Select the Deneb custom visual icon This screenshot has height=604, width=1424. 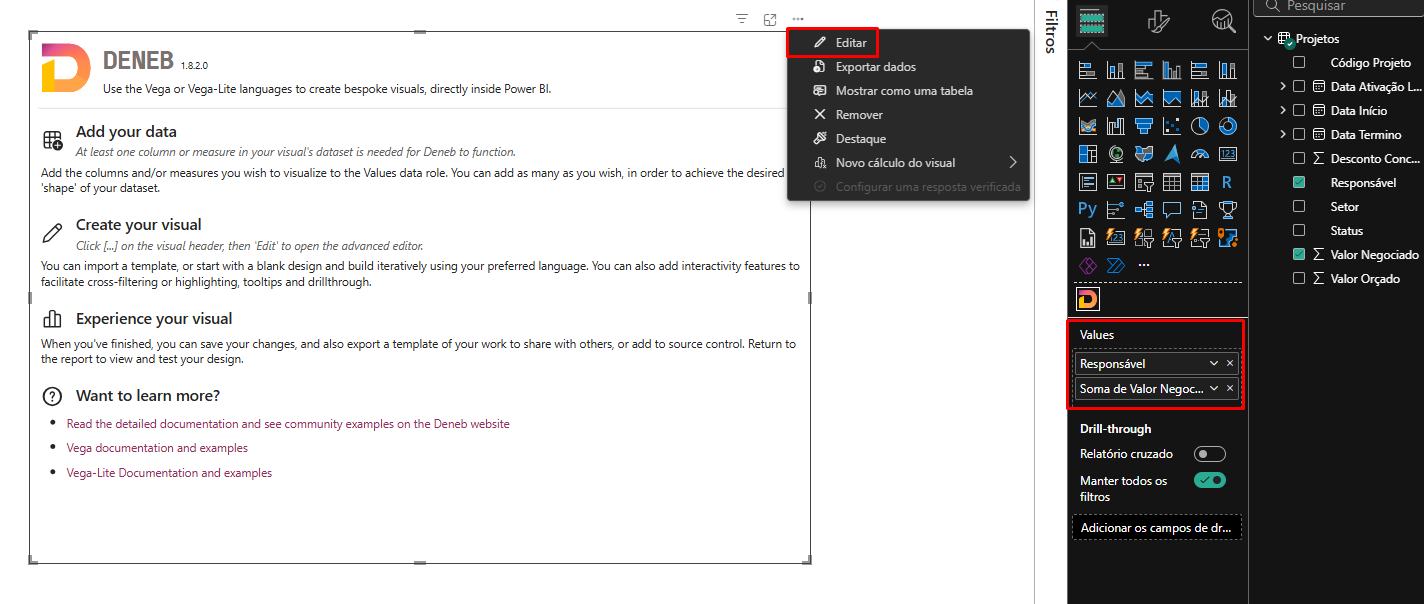(x=1087, y=298)
